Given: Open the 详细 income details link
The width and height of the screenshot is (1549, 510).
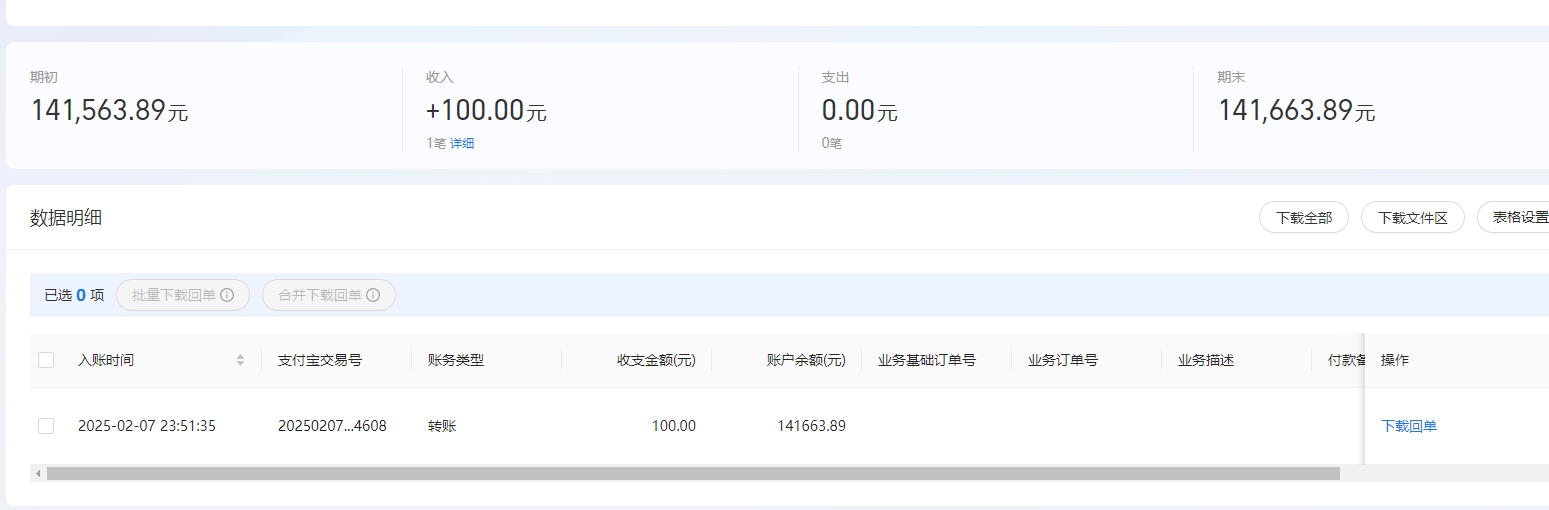Looking at the screenshot, I should 462,143.
